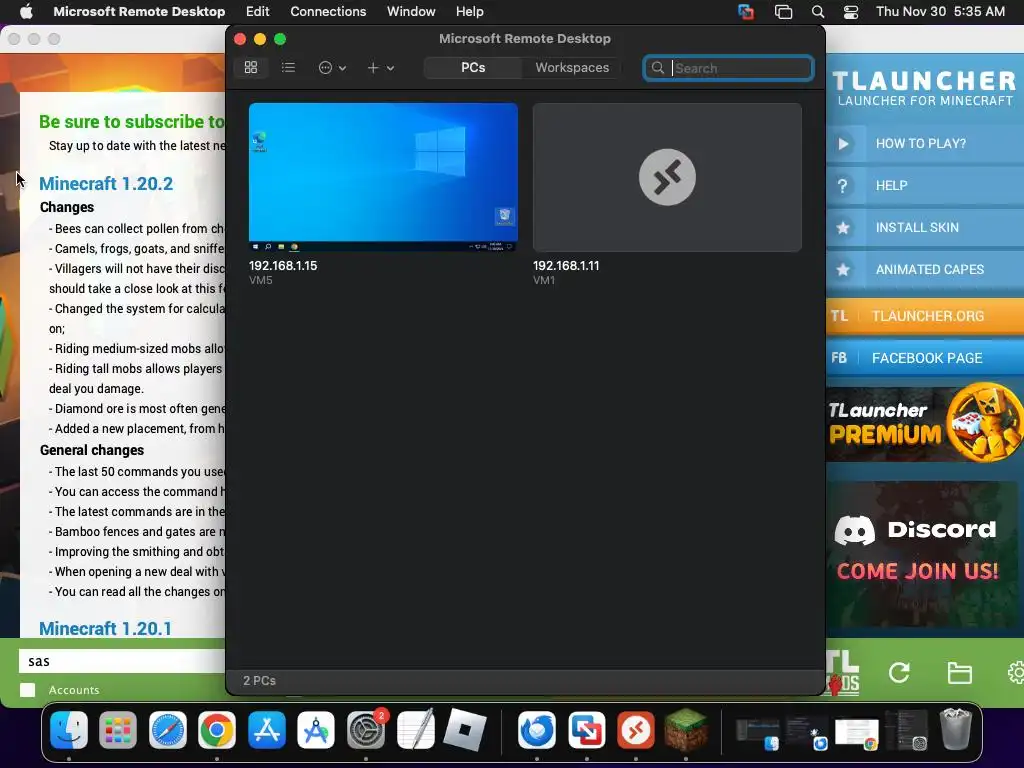Click the Minecraft 1.20.2 heading in TLauncher
1024x768 pixels.
(x=106, y=184)
